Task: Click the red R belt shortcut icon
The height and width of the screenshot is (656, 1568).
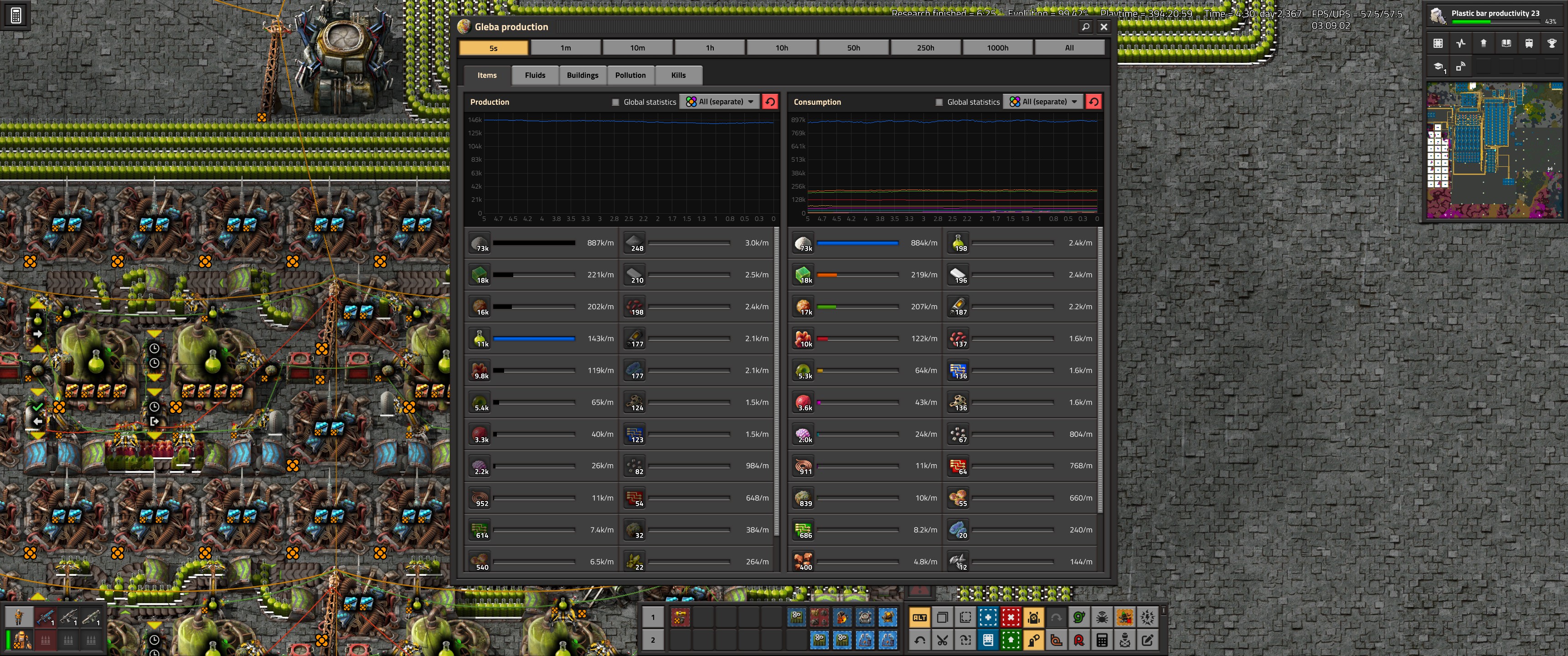Action: (1079, 640)
